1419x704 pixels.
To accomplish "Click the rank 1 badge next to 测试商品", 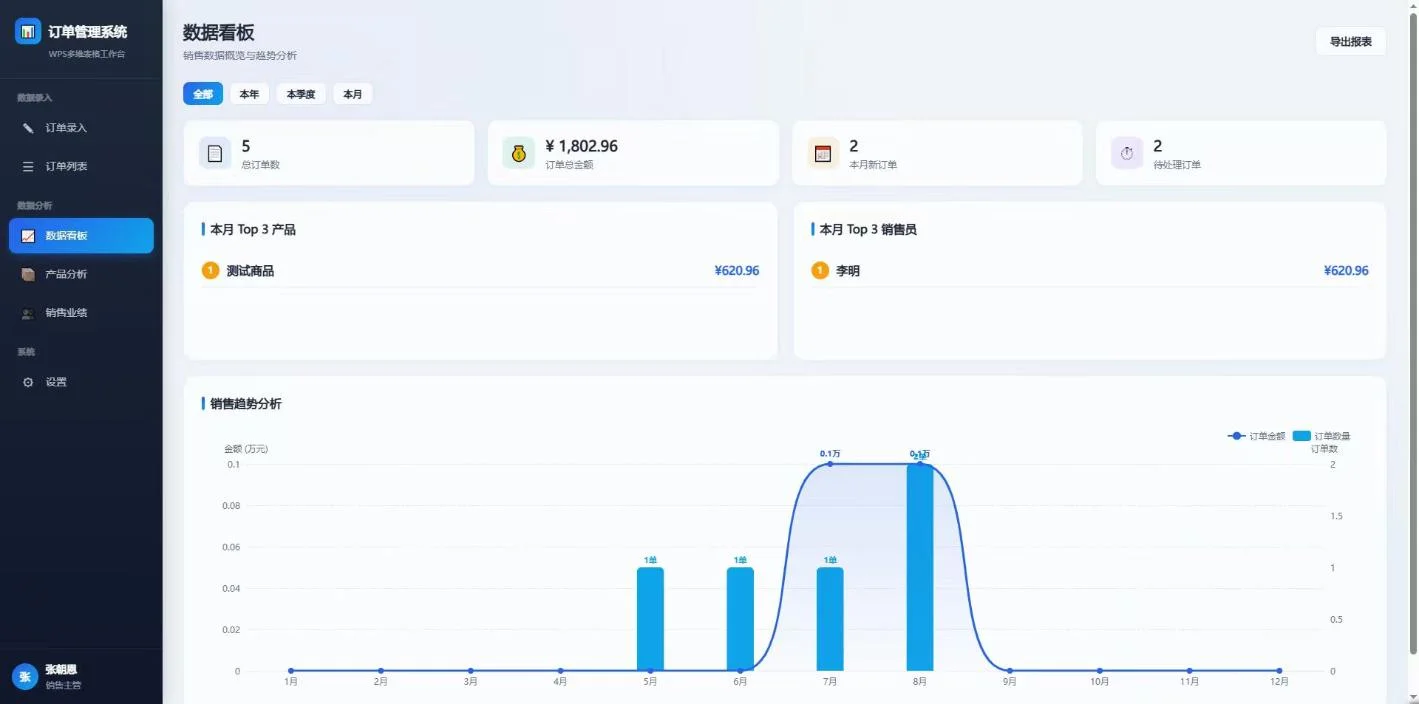I will click(x=210, y=270).
